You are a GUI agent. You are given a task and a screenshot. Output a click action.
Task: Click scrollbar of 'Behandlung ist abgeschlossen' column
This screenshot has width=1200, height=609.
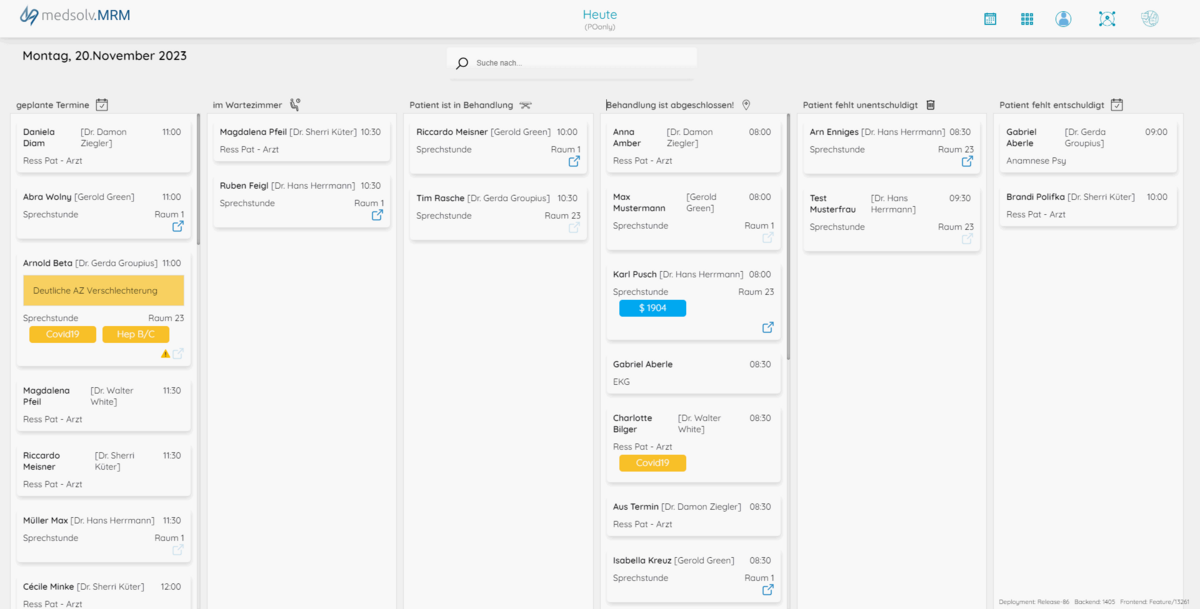pyautogui.click(x=789, y=240)
